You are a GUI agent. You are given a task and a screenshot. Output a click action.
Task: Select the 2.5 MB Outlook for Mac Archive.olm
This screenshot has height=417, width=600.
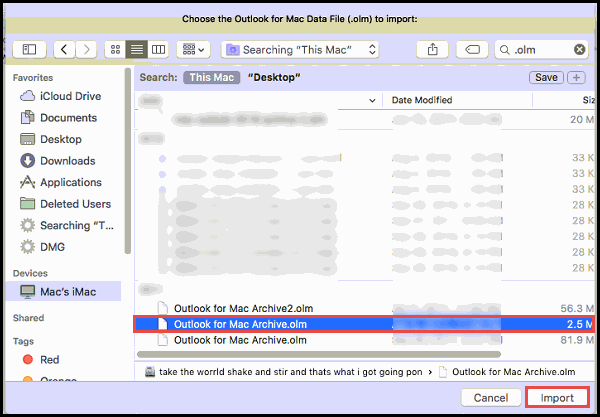(x=364, y=324)
